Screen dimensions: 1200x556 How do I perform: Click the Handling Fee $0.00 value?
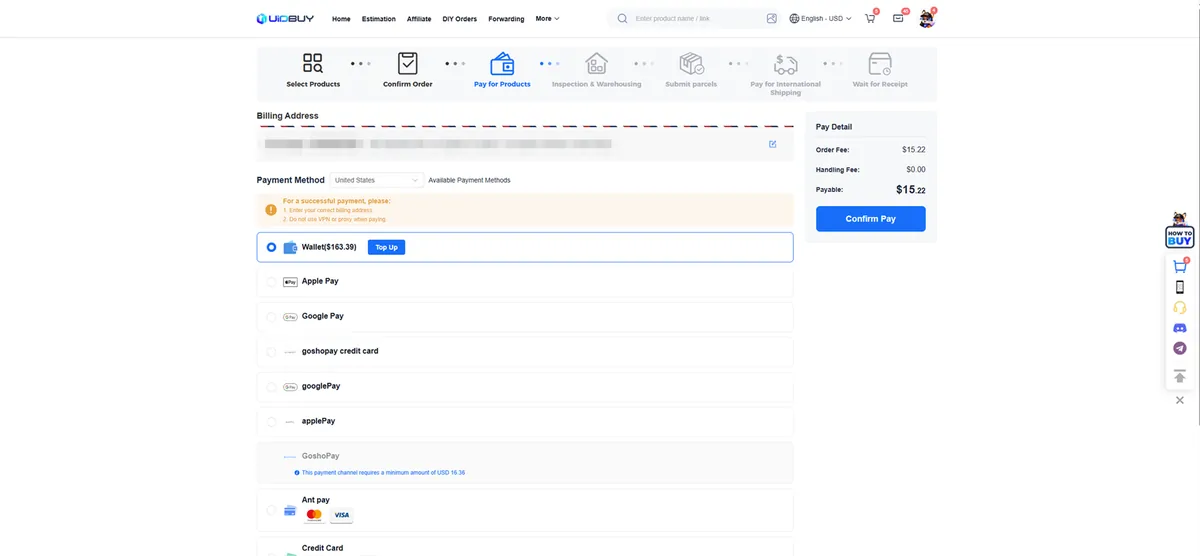[x=915, y=170]
